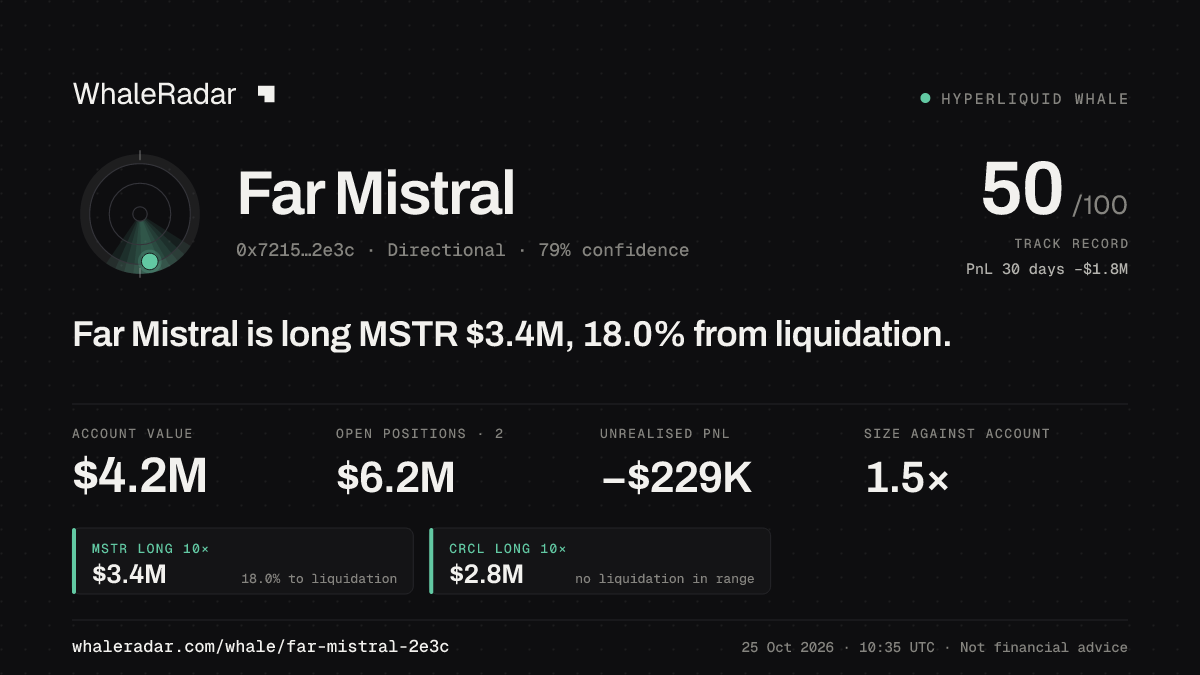
Task: Click the UNREALISED PNL label
Action: tap(665, 434)
